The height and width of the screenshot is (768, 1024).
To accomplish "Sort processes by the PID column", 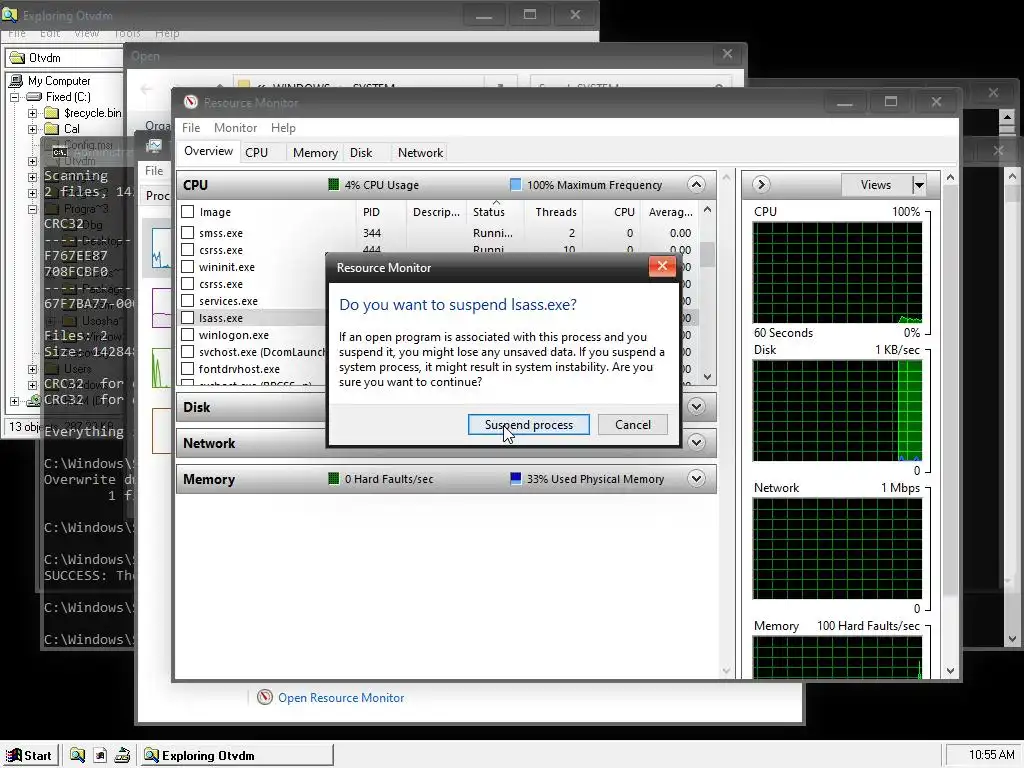I will 371,212.
